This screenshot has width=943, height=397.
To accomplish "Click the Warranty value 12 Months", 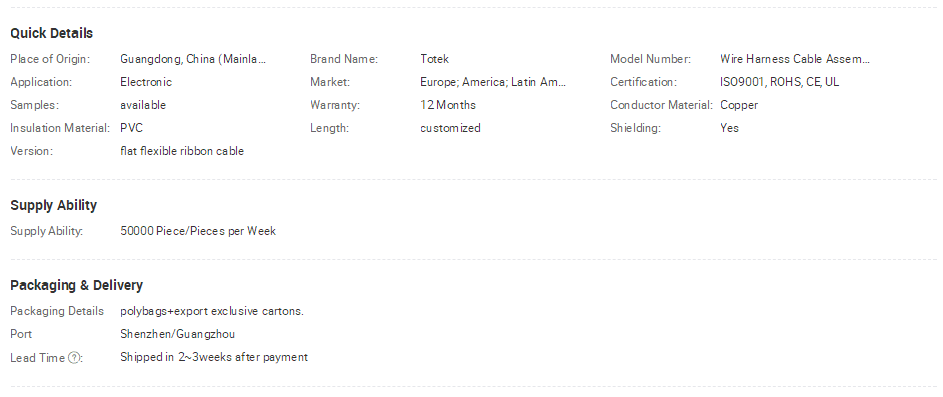I will pyautogui.click(x=448, y=105).
